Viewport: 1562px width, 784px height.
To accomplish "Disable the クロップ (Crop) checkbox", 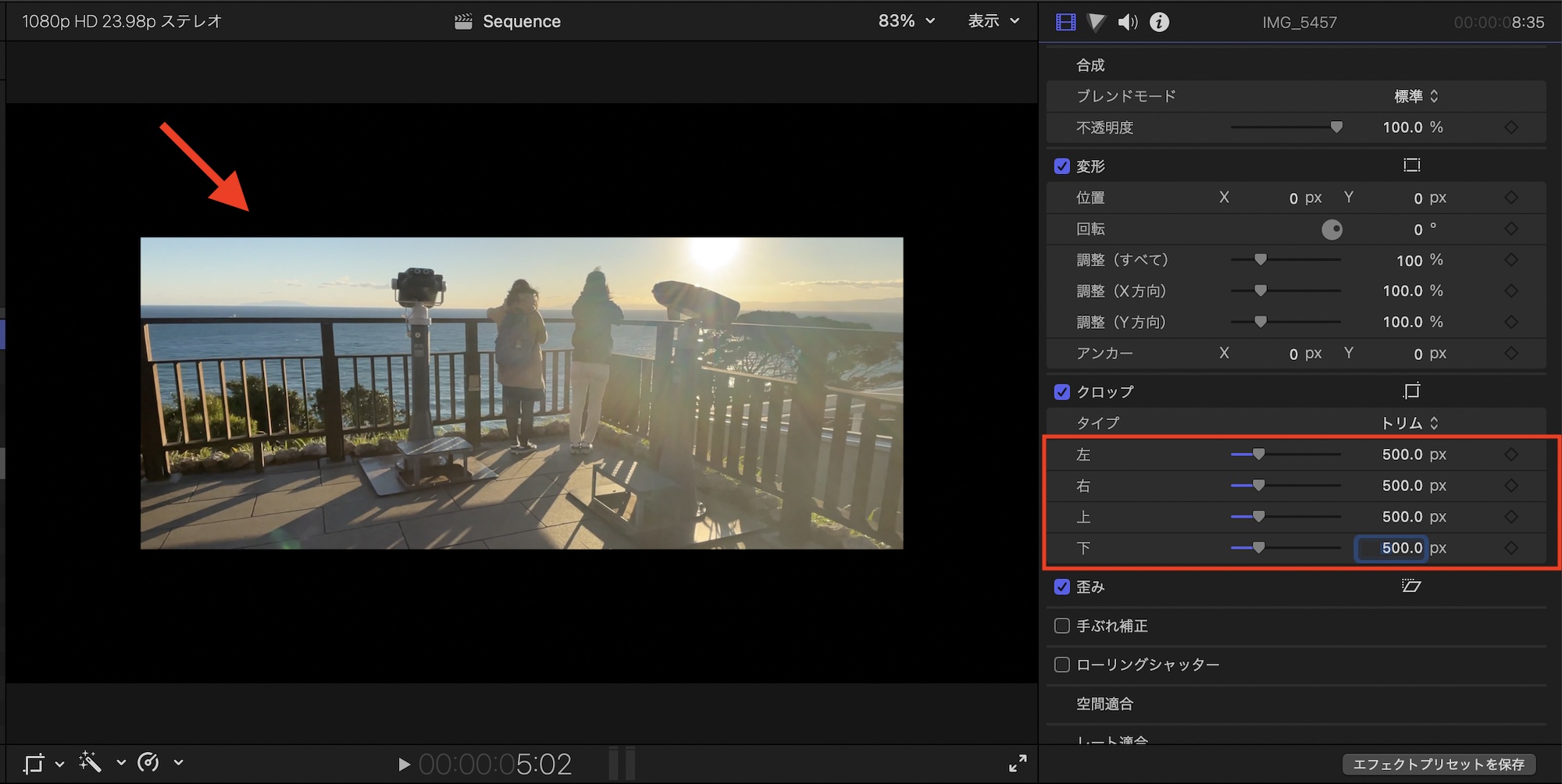I will click(x=1062, y=392).
